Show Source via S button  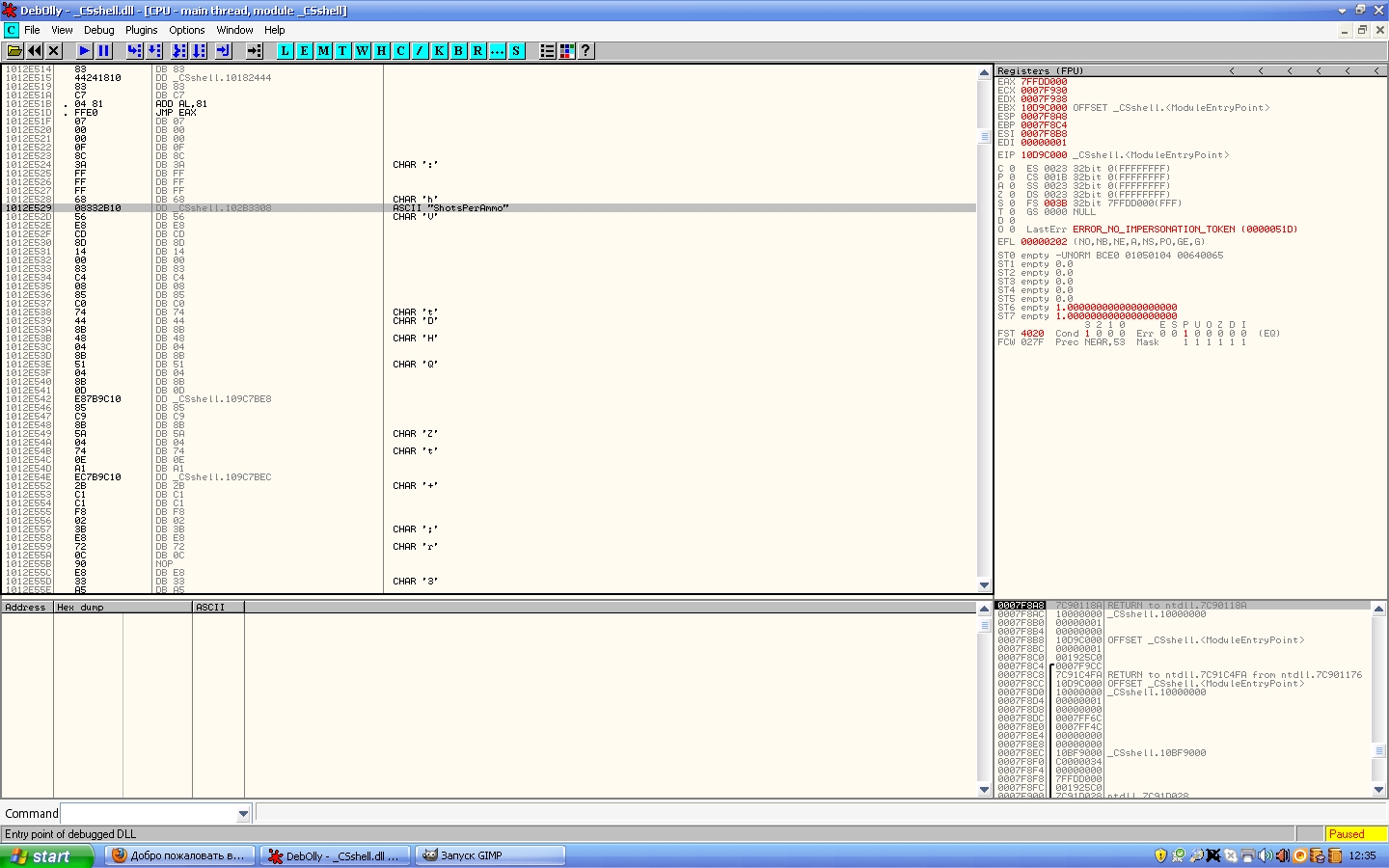(517, 51)
